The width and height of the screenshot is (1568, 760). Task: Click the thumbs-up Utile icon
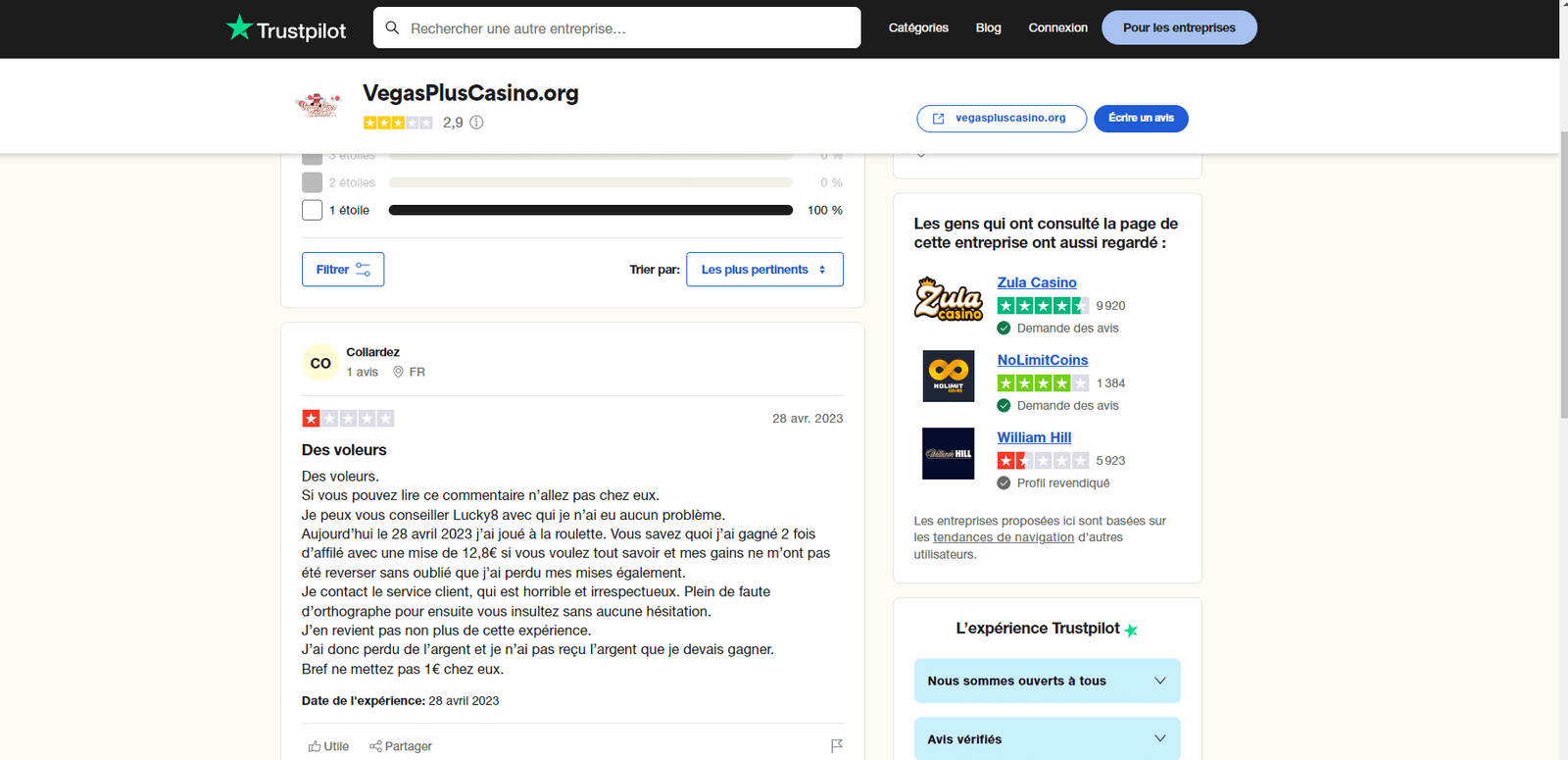click(315, 746)
